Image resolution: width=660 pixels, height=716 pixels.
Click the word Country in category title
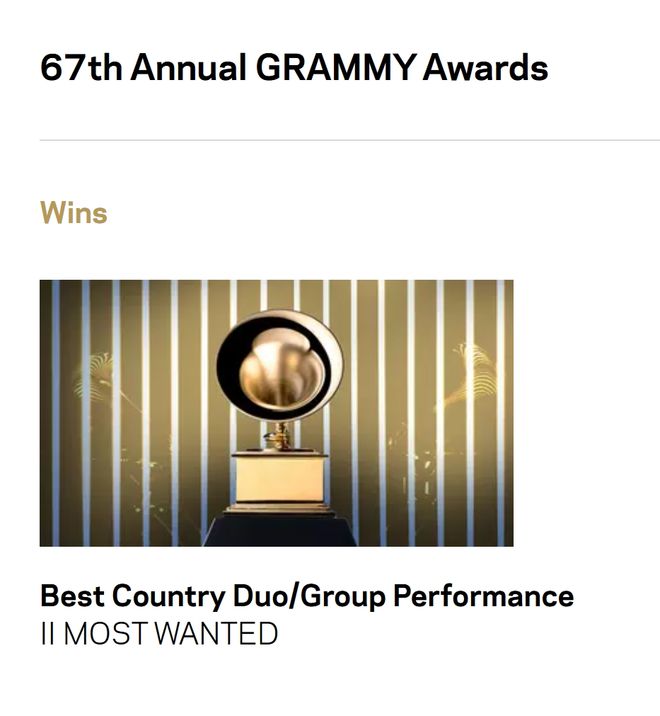click(169, 597)
